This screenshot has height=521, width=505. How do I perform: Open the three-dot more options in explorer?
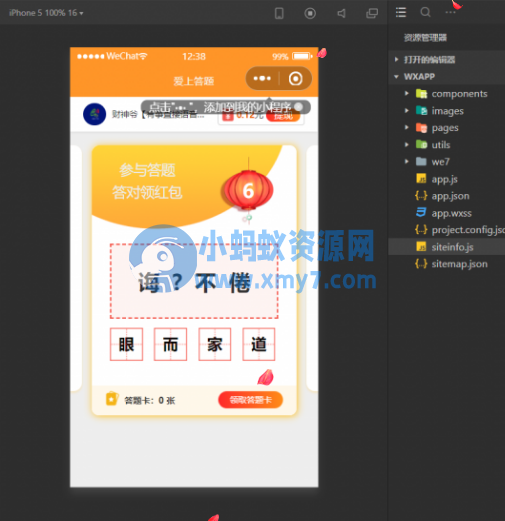coord(450,12)
